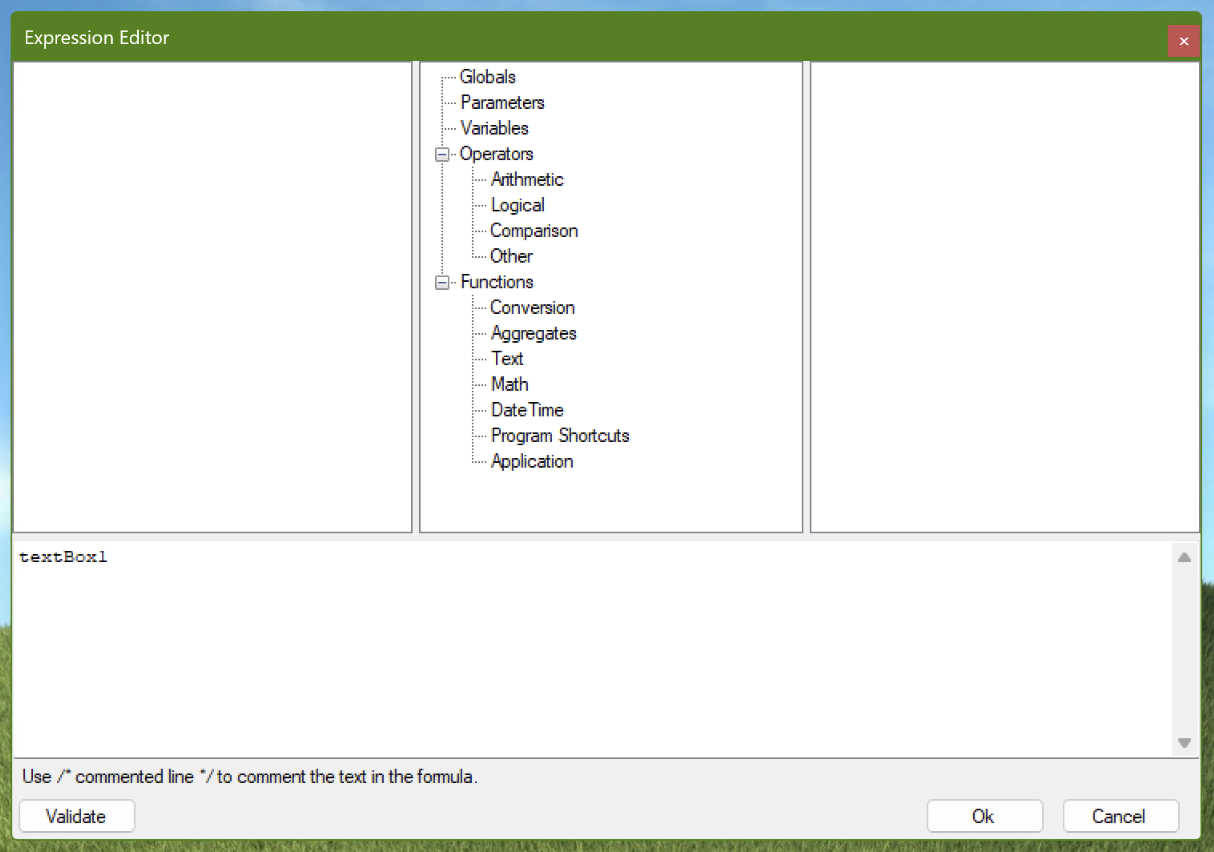
Task: Select the Program Shortcuts category
Action: click(560, 435)
